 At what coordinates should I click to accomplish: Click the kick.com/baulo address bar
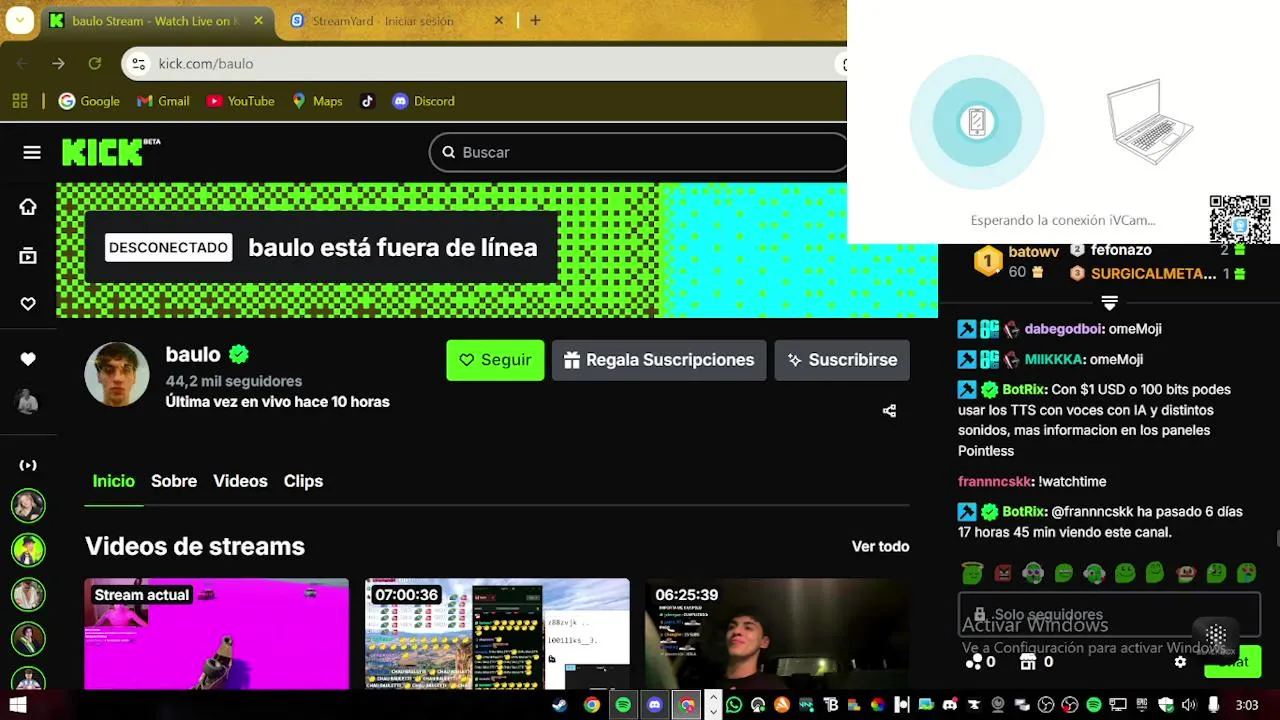click(485, 63)
